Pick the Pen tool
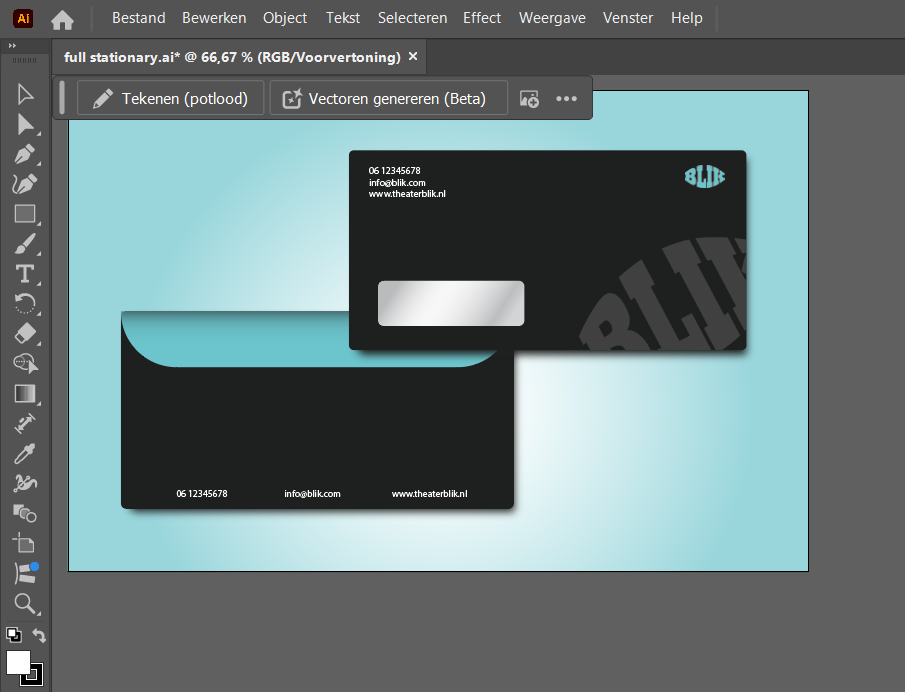The width and height of the screenshot is (905, 692). click(x=25, y=154)
